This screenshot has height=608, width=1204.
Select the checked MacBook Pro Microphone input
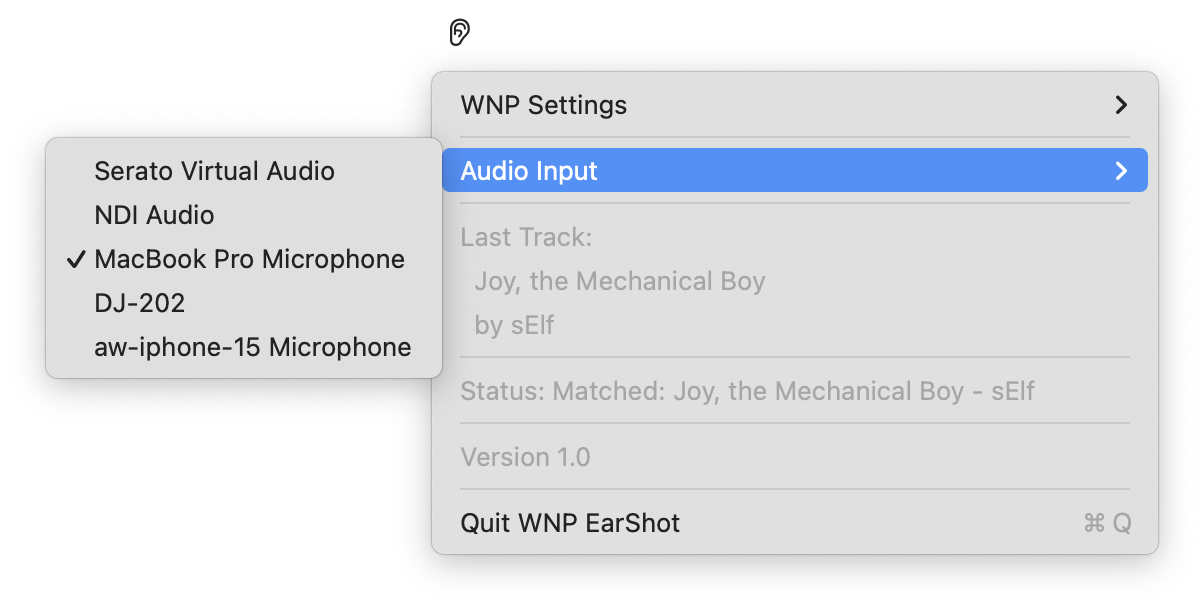click(244, 259)
